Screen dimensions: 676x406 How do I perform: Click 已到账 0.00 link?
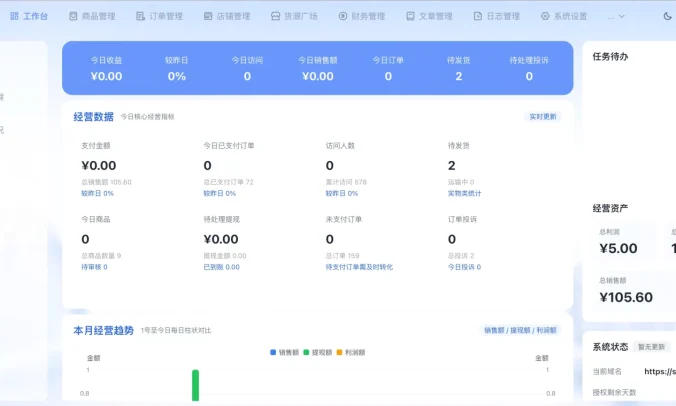(222, 267)
